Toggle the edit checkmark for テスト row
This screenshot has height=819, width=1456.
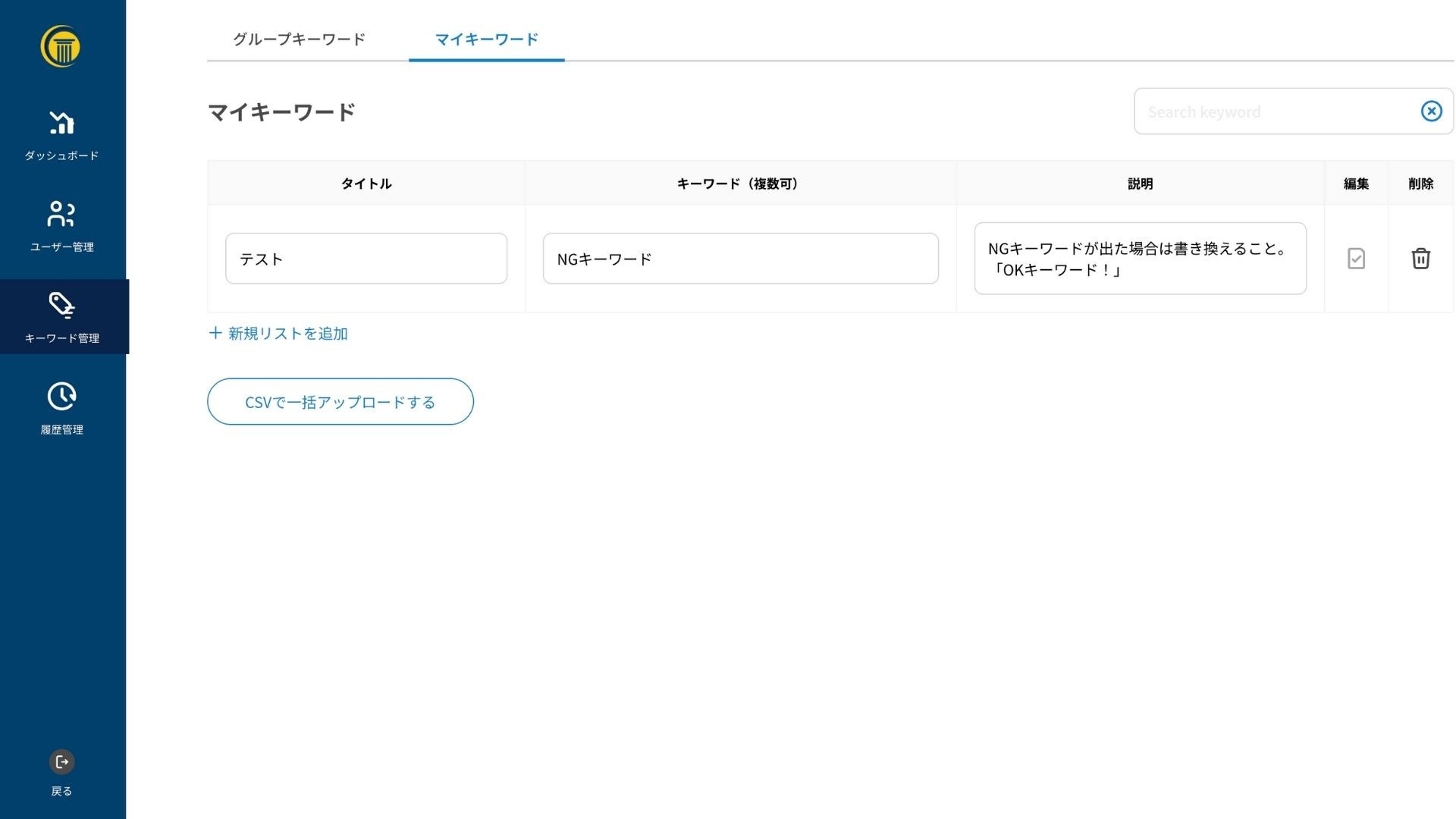(x=1356, y=259)
